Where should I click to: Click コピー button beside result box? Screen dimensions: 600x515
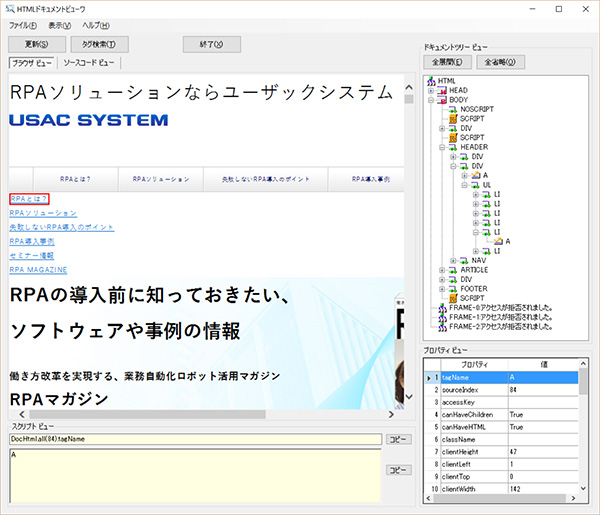pyautogui.click(x=398, y=470)
